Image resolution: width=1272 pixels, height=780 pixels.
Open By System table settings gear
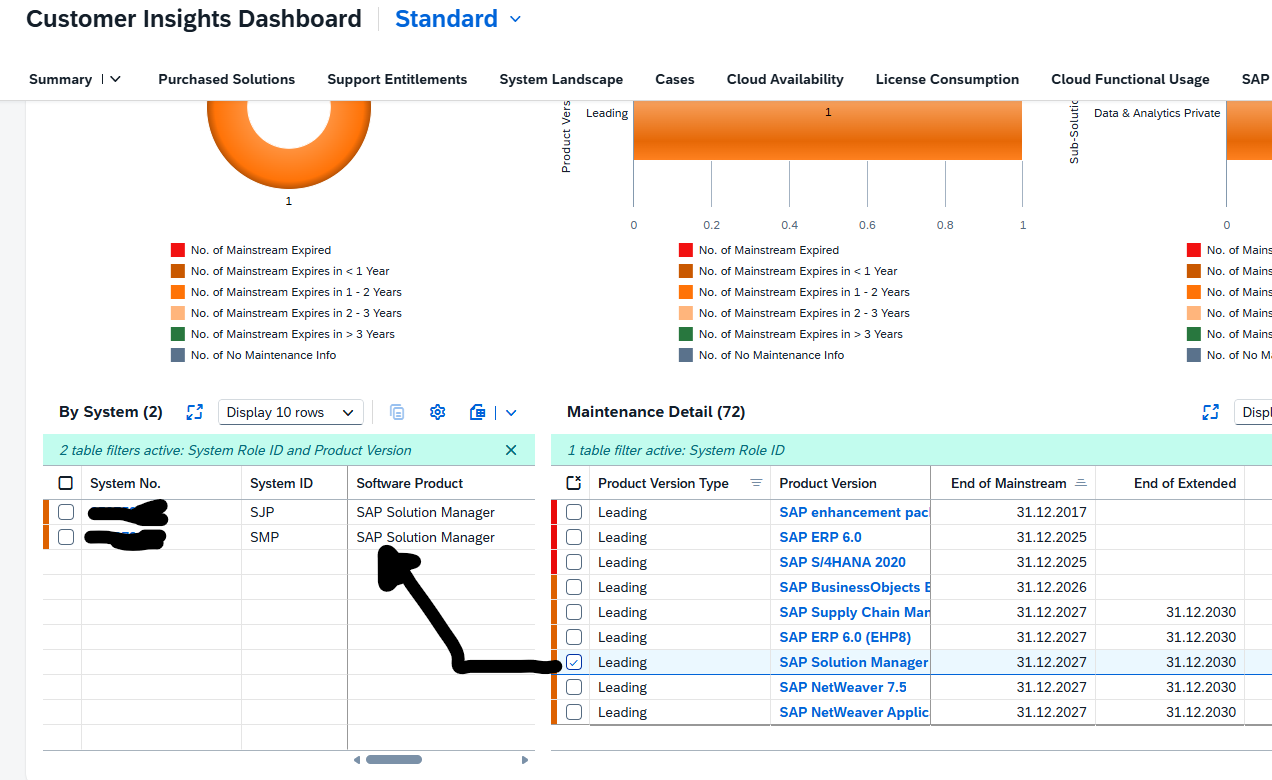click(437, 412)
